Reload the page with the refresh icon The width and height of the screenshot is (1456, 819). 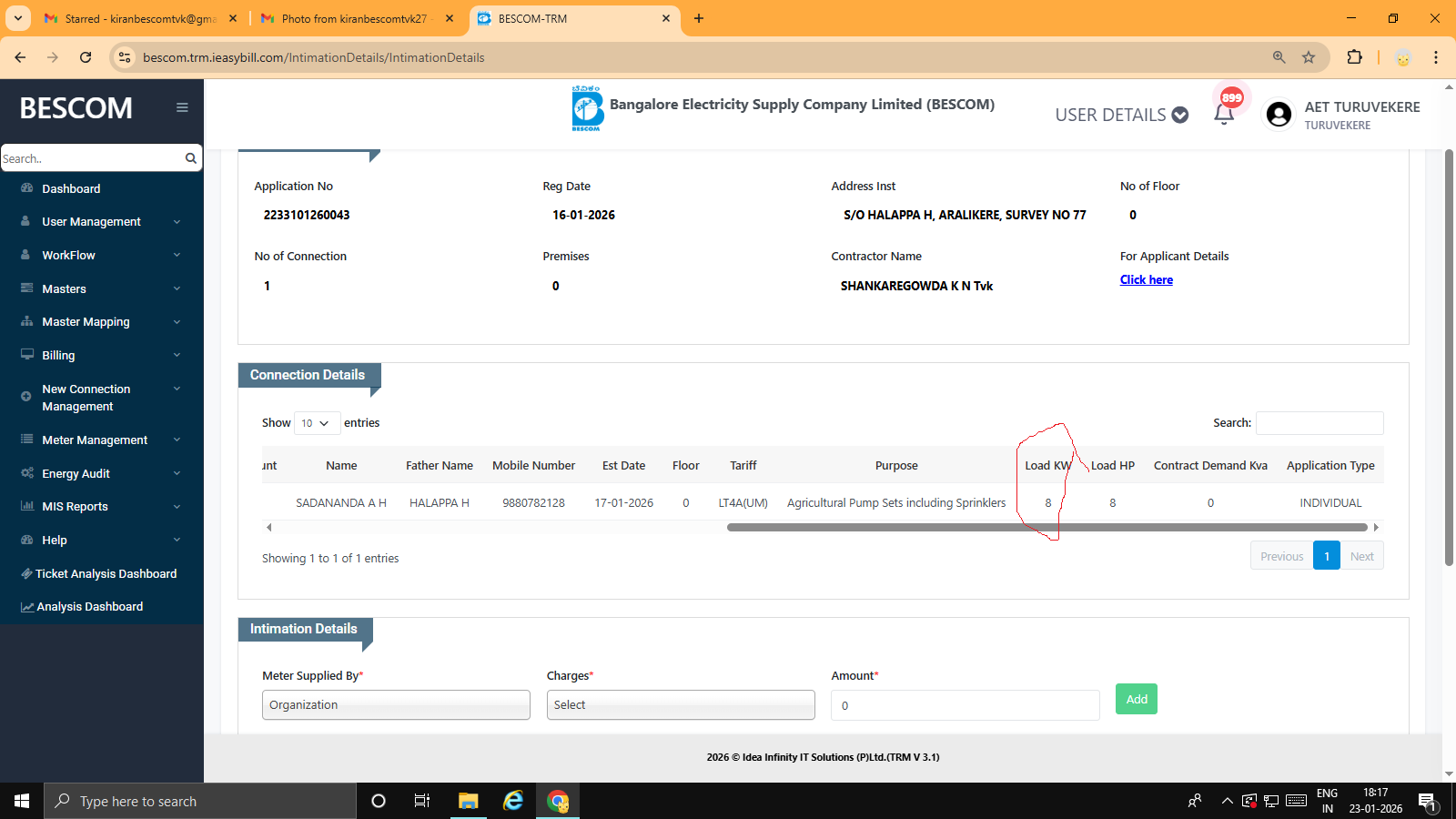click(86, 57)
